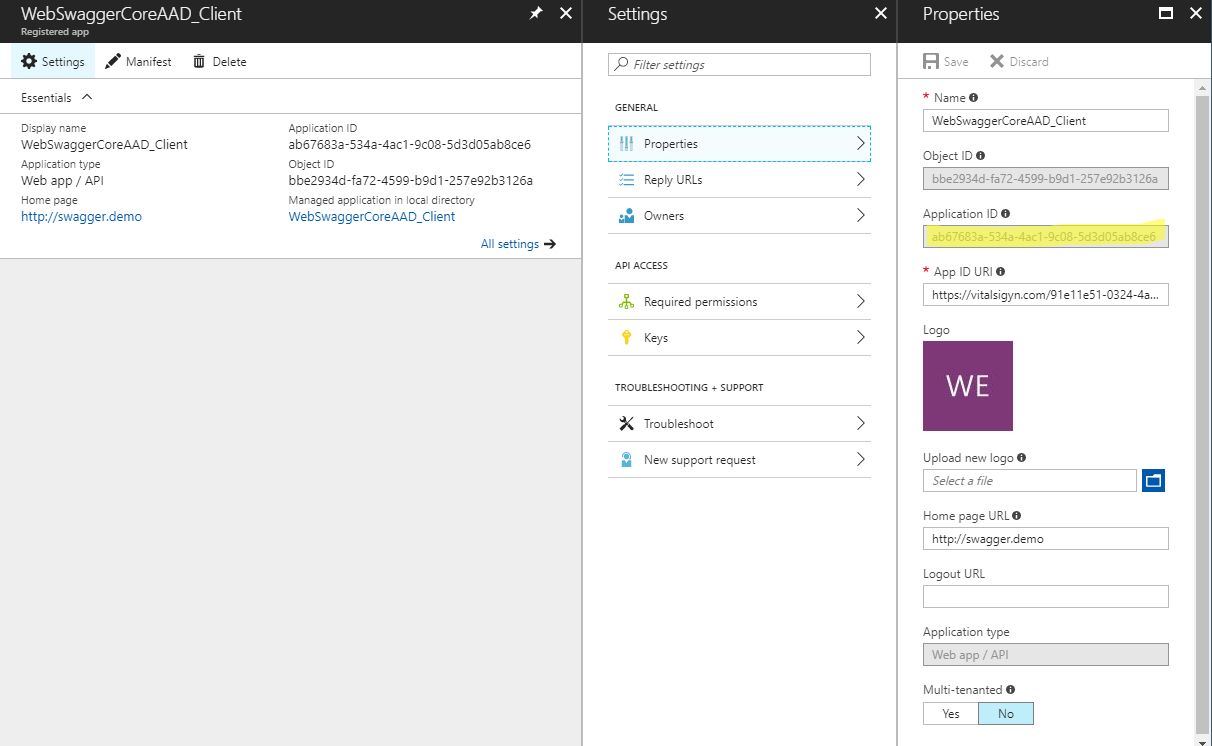The height and width of the screenshot is (746, 1212).
Task: Open Required permissions under API Access
Action: 738,302
